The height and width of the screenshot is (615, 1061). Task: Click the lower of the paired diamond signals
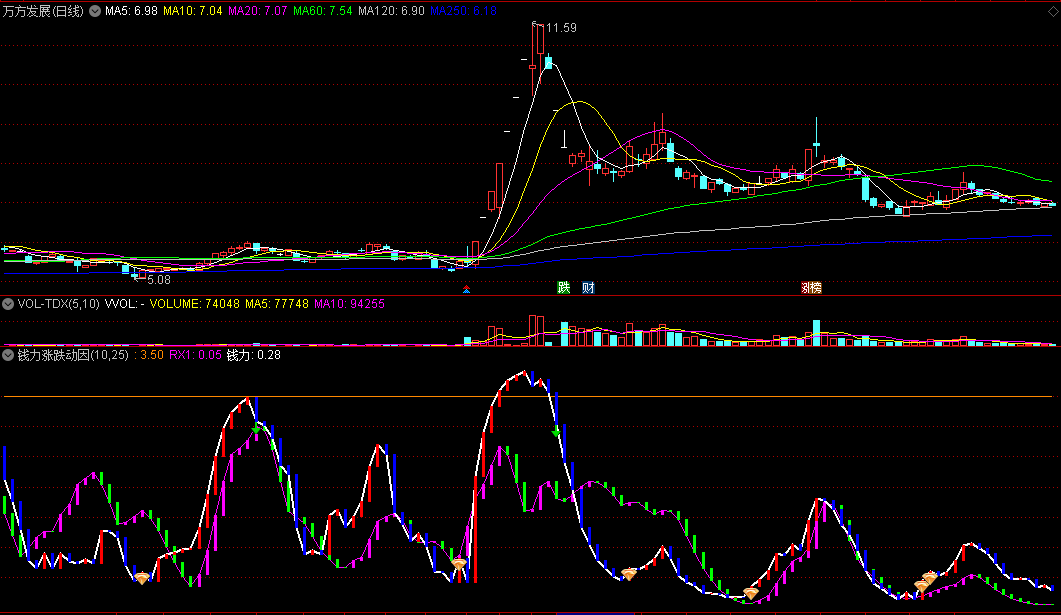pyautogui.click(x=921, y=586)
